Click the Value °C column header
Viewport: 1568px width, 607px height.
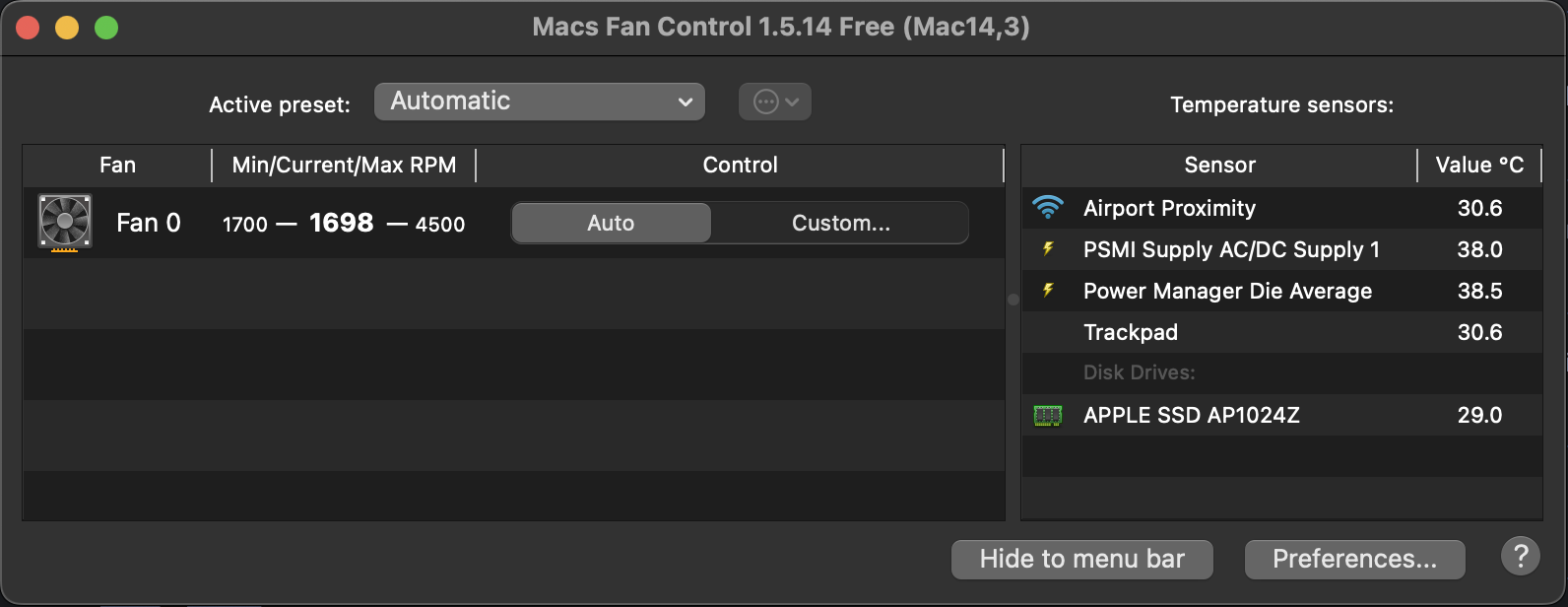pyautogui.click(x=1479, y=165)
